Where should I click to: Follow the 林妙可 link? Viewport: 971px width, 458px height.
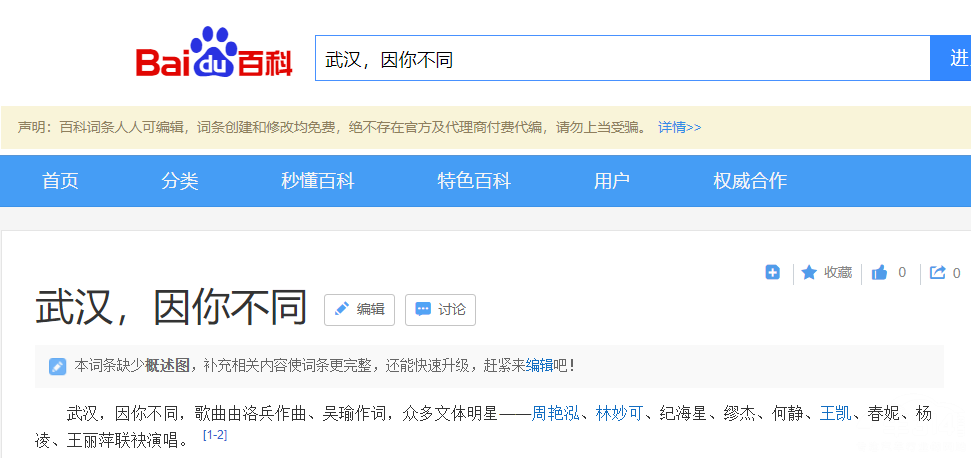tap(619, 413)
